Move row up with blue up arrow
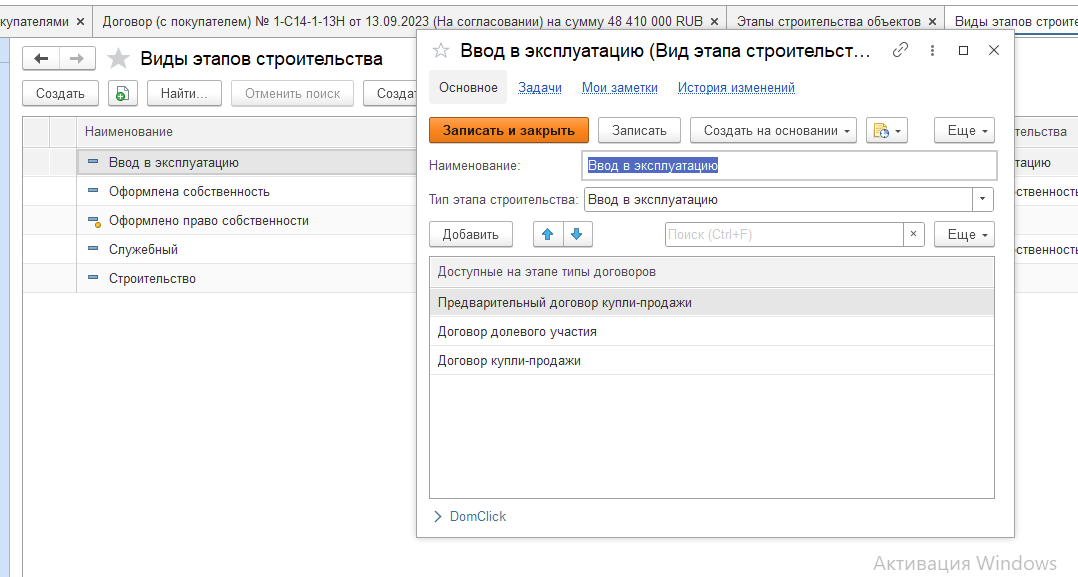 (547, 234)
